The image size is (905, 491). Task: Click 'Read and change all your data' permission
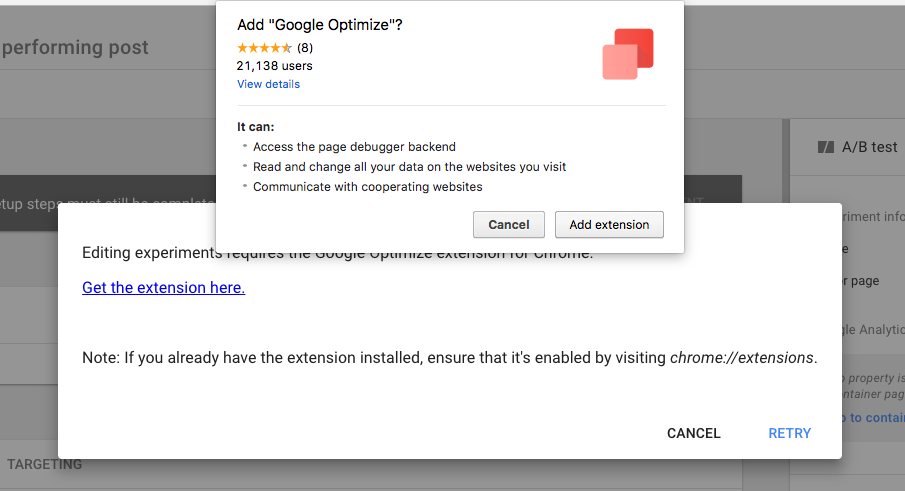coord(409,167)
